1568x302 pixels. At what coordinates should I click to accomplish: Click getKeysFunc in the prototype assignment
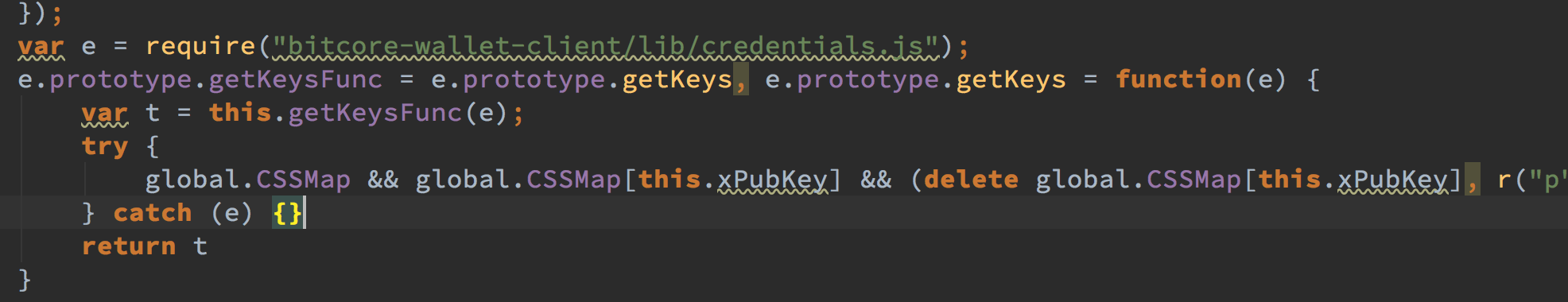(x=296, y=79)
